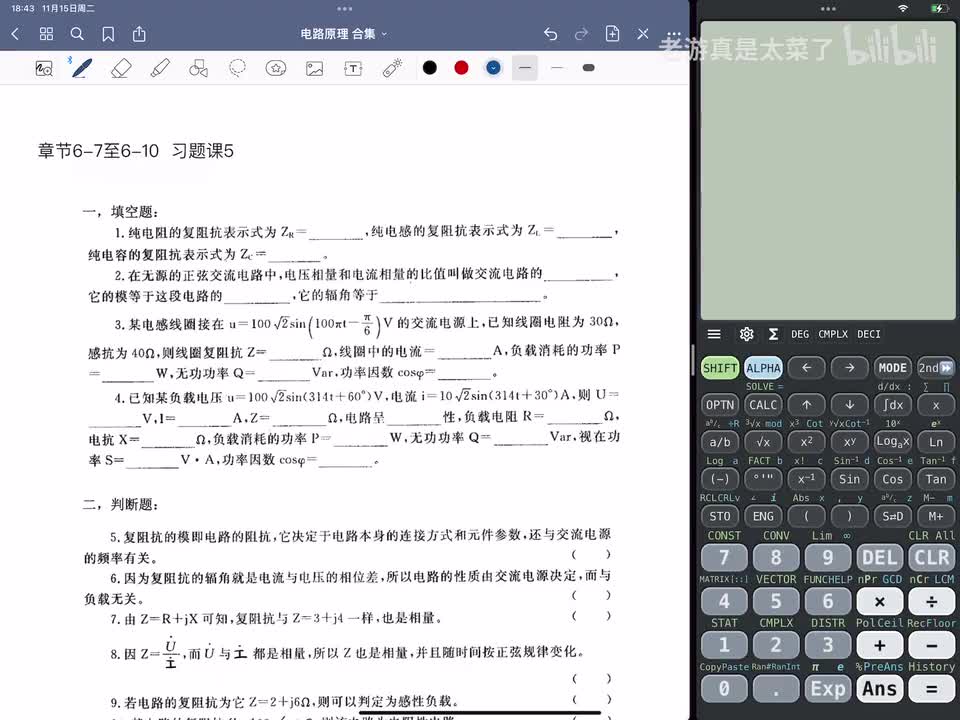Screen dimensions: 960x720
Task: Tap the STO key
Action: point(720,516)
